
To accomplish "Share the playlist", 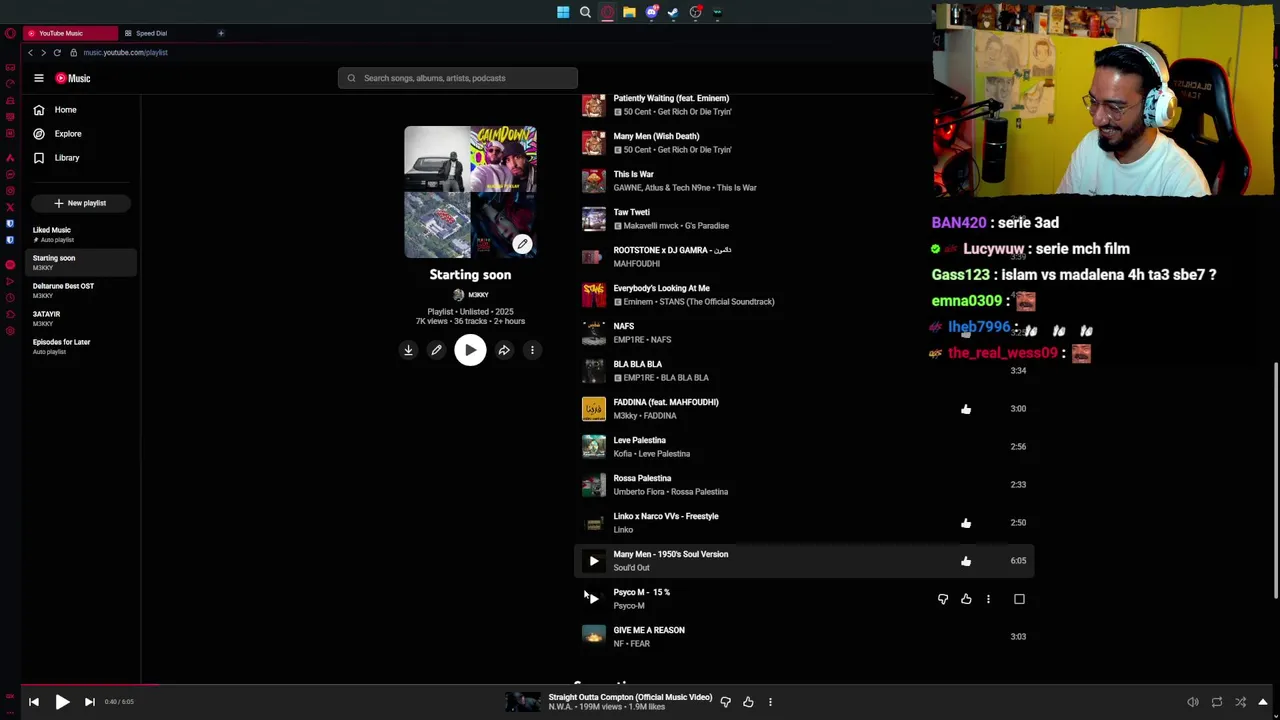I will pyautogui.click(x=504, y=350).
